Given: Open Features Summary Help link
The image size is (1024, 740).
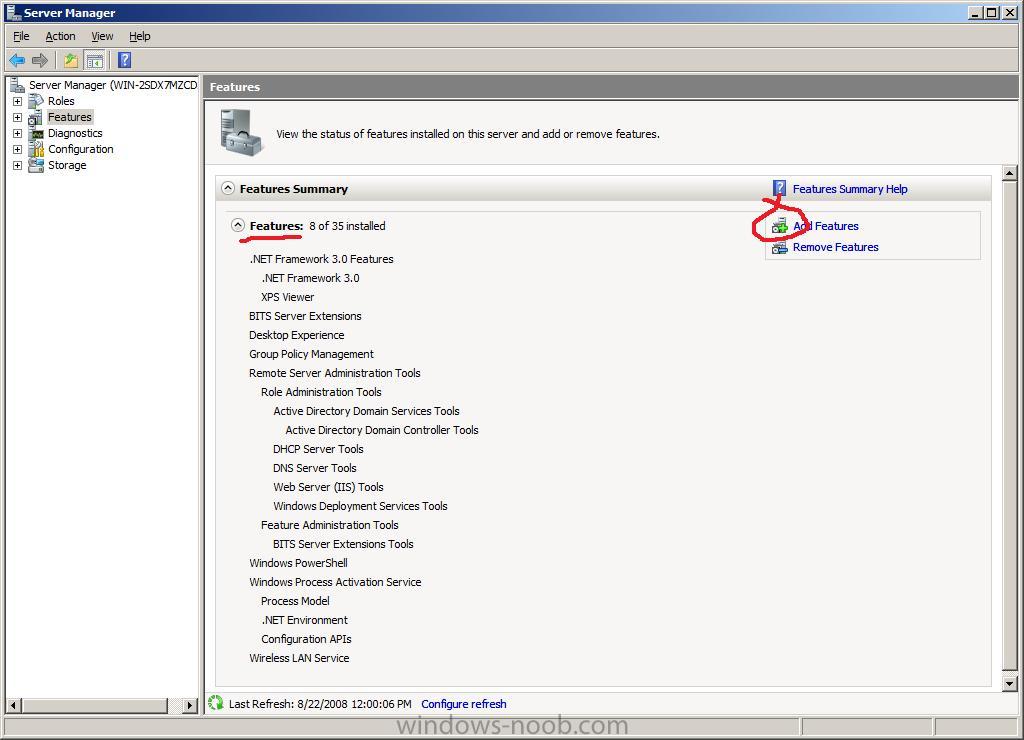Looking at the screenshot, I should coord(850,189).
